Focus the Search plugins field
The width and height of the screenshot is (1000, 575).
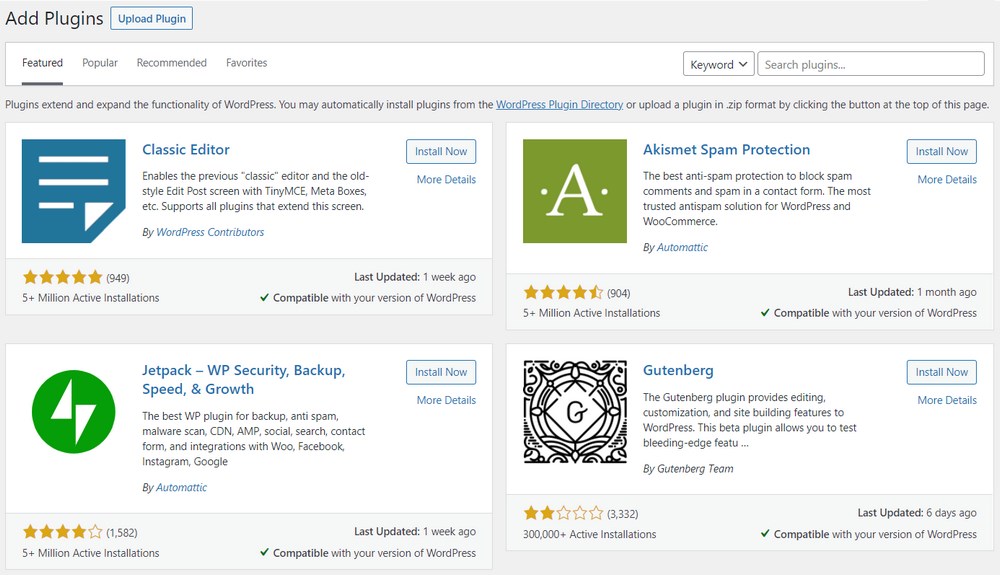pyautogui.click(x=871, y=64)
